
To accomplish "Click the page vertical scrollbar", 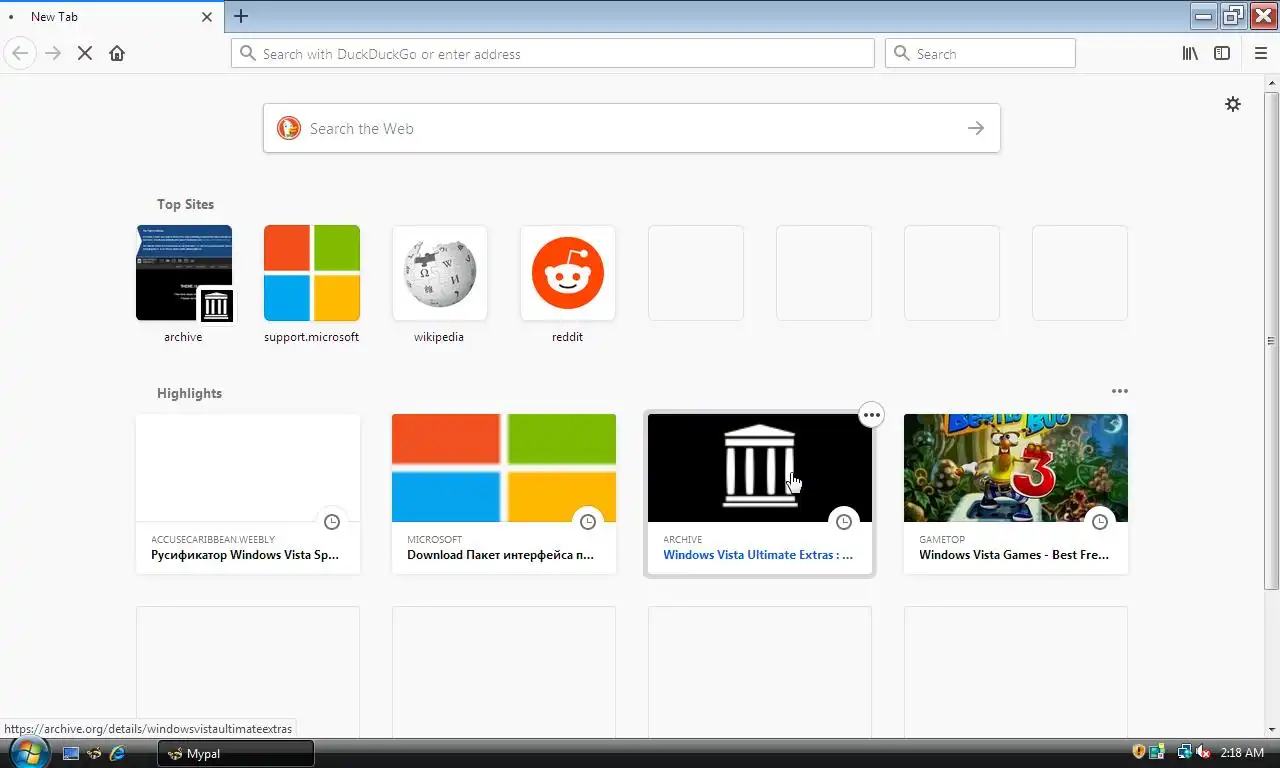I will click(1272, 340).
